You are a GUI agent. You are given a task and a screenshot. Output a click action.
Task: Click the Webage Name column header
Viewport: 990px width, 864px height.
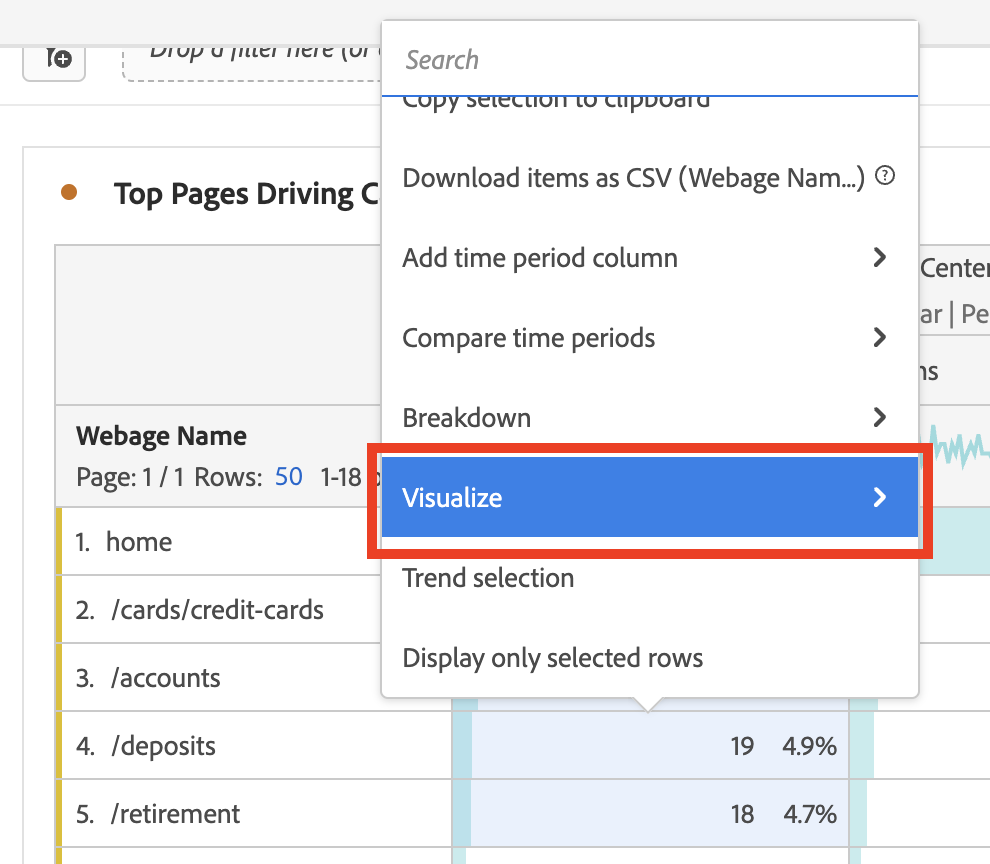[161, 436]
